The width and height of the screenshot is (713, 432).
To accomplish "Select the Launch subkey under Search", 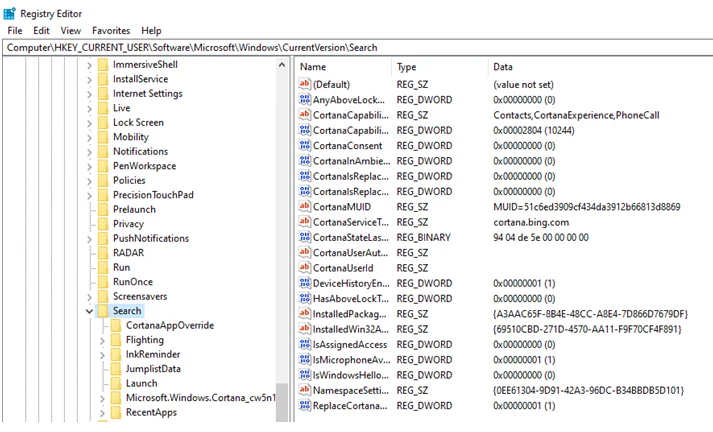I will (x=141, y=383).
